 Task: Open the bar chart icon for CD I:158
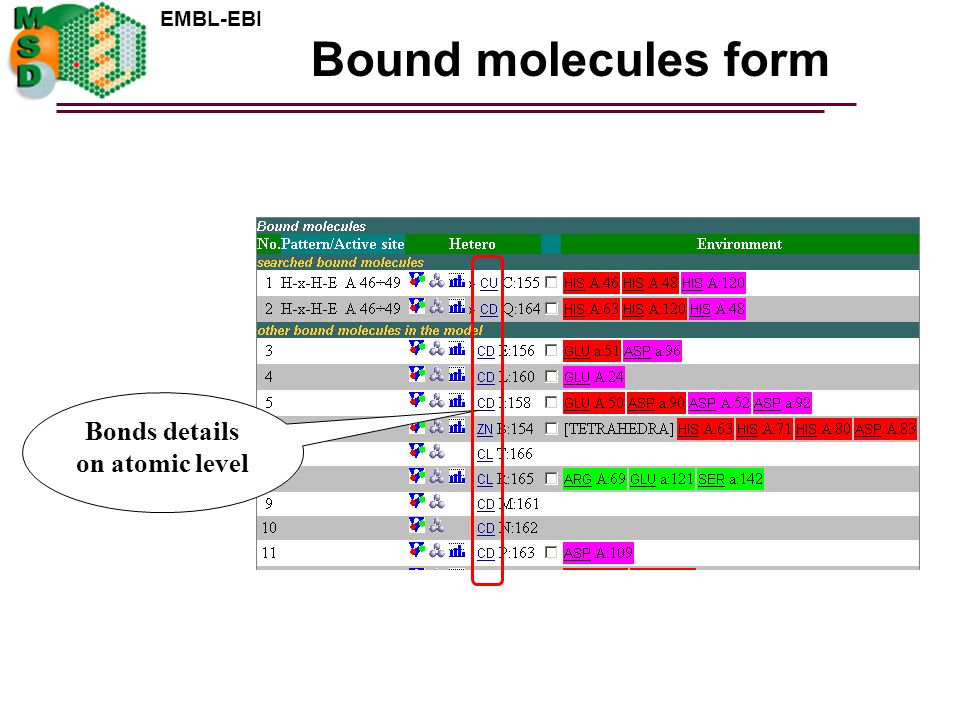point(457,400)
